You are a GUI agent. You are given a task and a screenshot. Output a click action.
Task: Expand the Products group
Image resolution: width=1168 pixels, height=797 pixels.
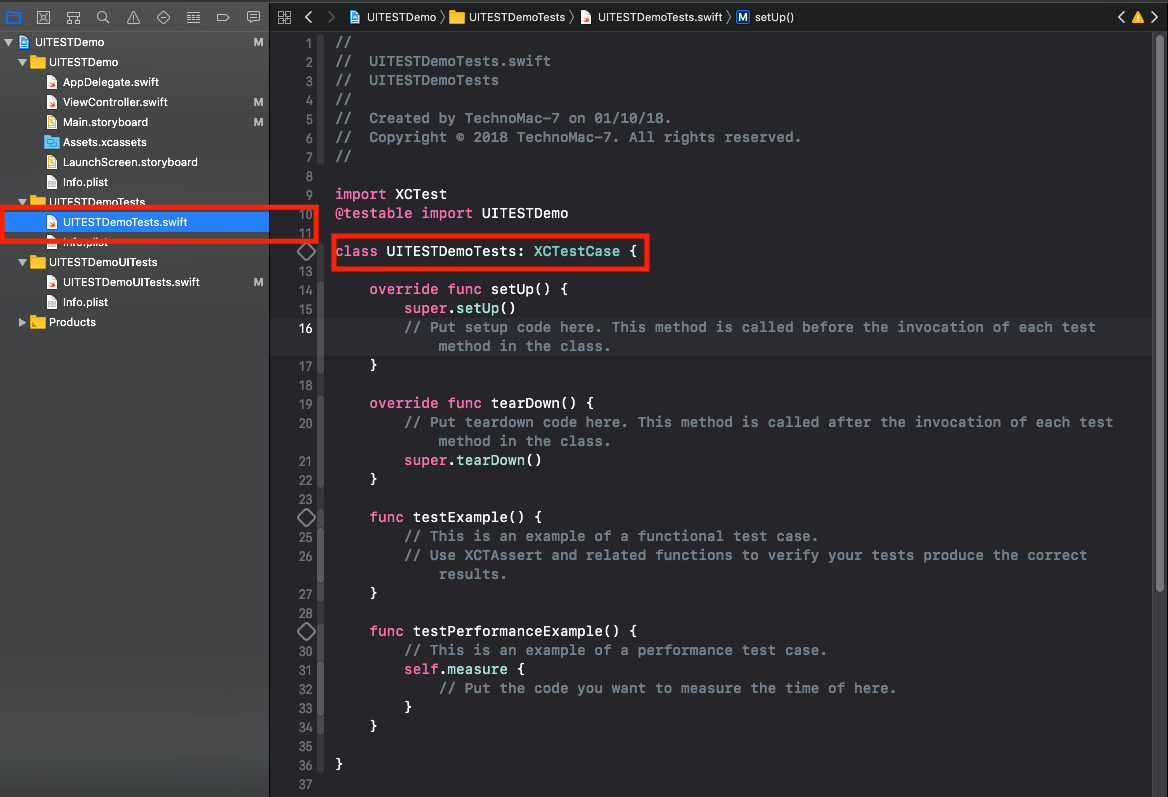point(23,322)
